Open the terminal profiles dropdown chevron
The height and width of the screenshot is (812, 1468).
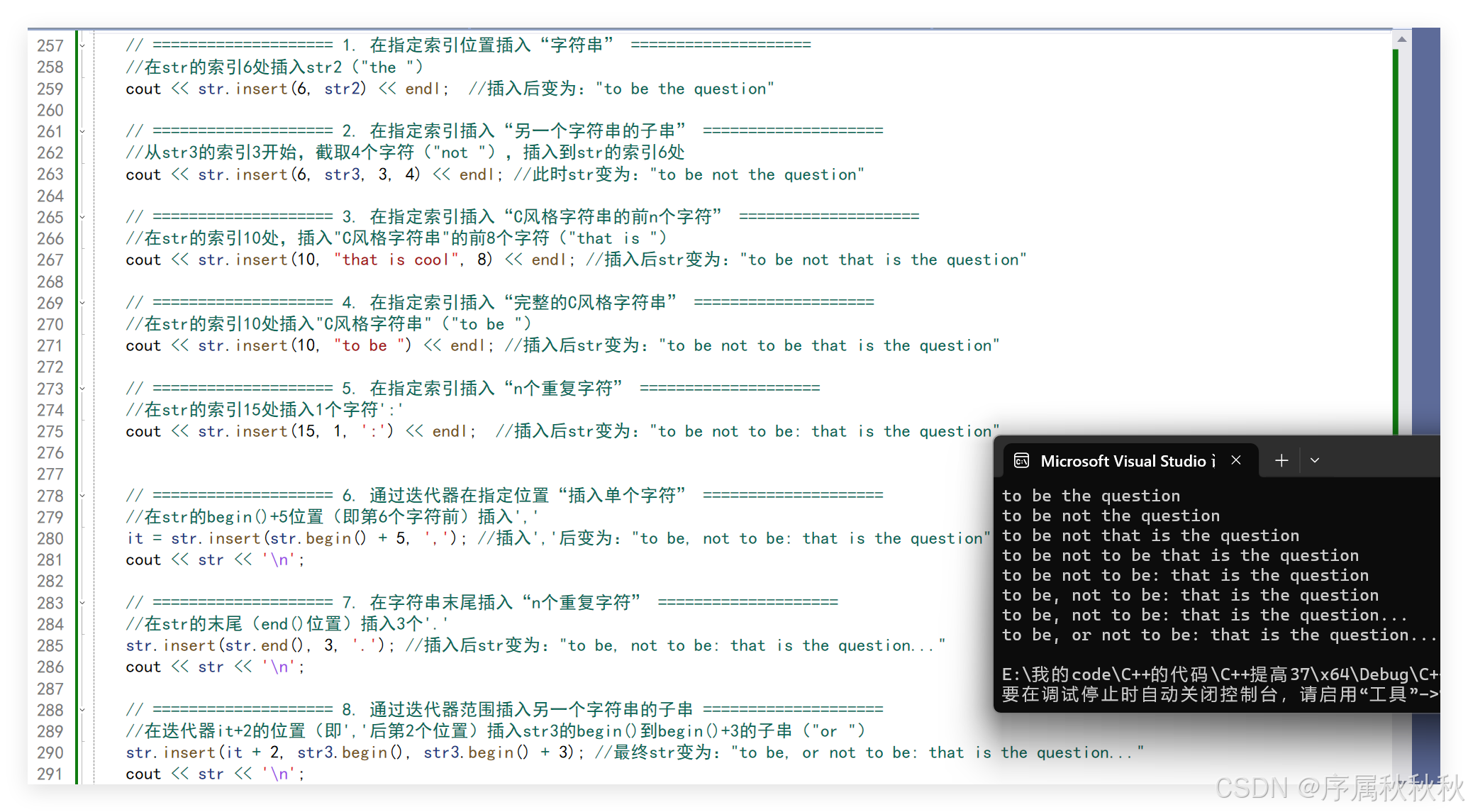coord(1315,461)
